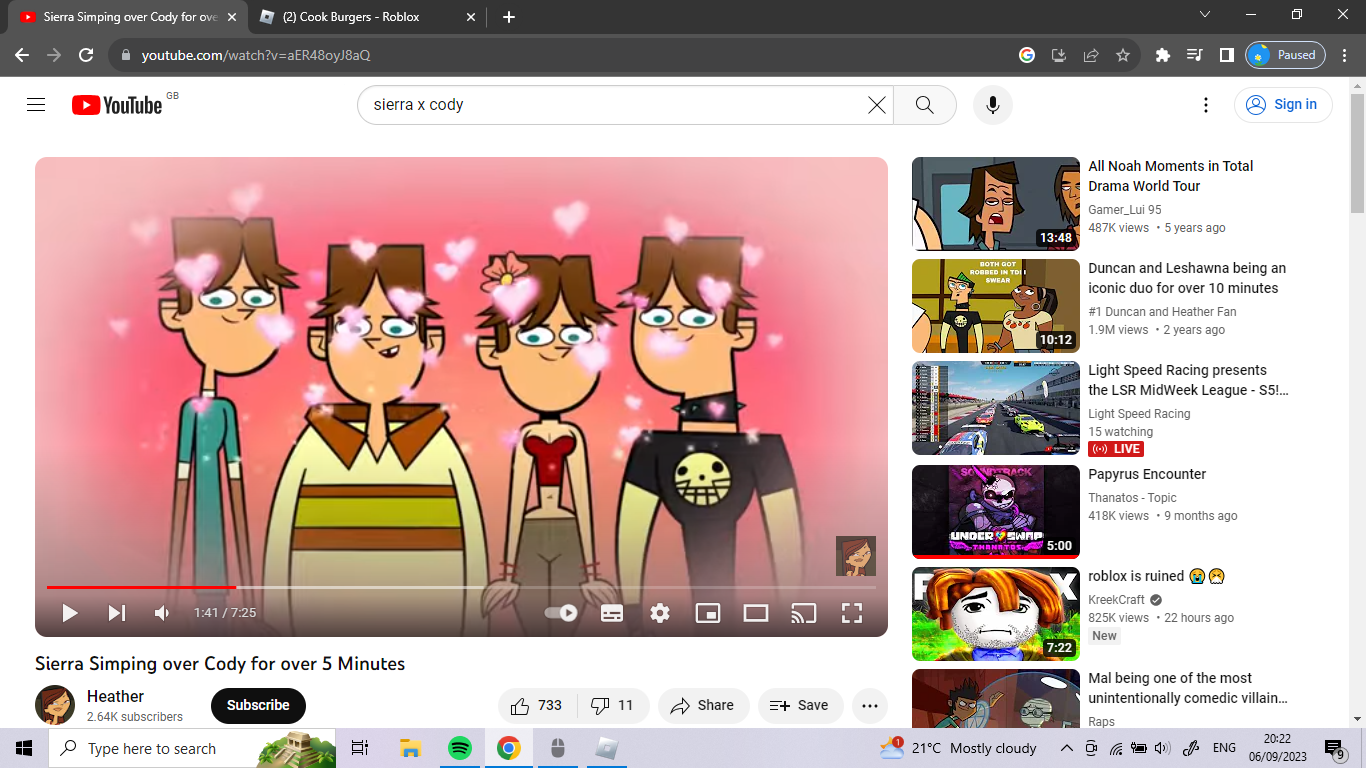Go back to the previous page

[22, 55]
